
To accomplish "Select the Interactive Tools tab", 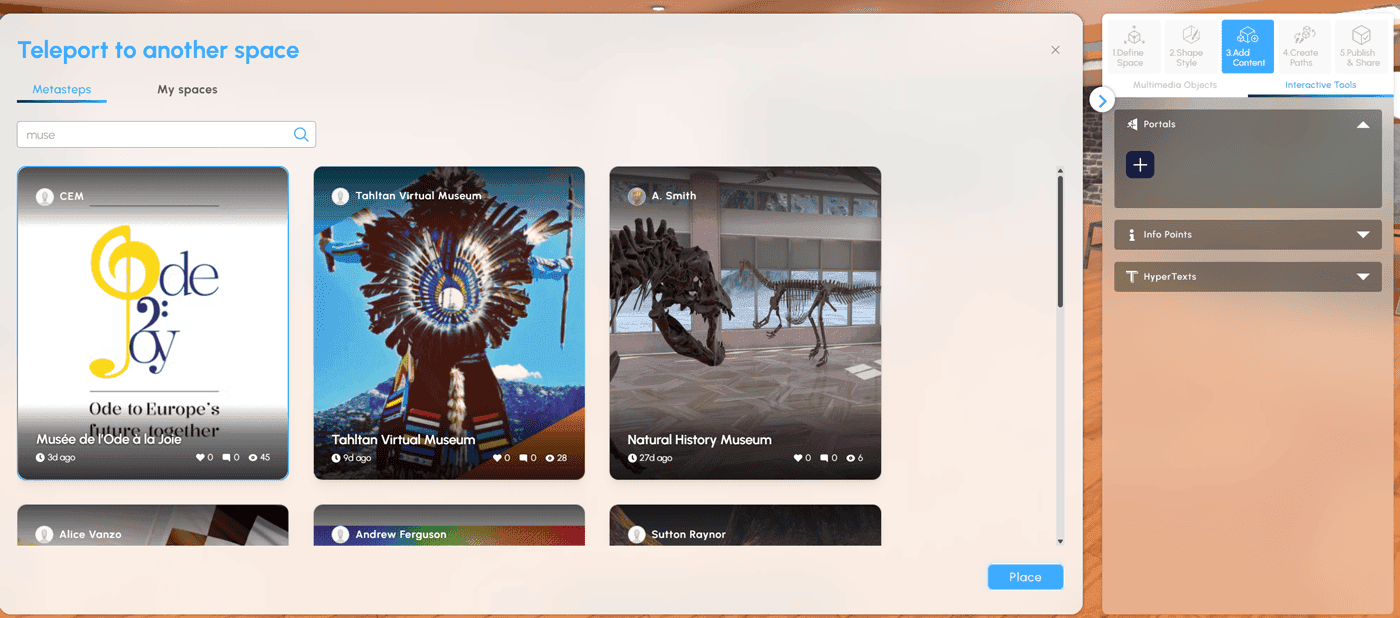I will click(x=1320, y=85).
